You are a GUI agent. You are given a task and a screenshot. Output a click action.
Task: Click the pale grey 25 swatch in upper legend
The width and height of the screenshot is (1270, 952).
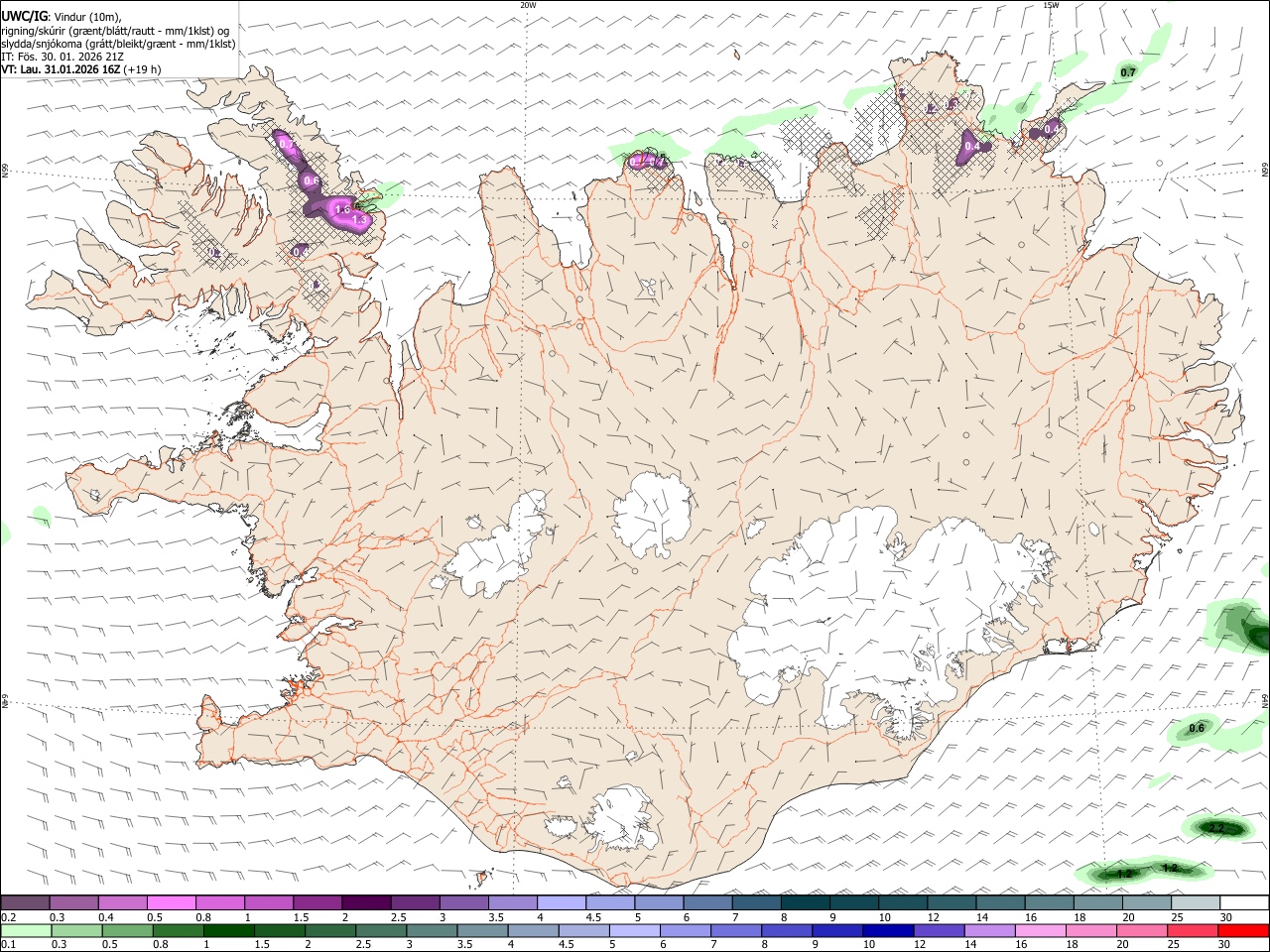(x=1195, y=903)
